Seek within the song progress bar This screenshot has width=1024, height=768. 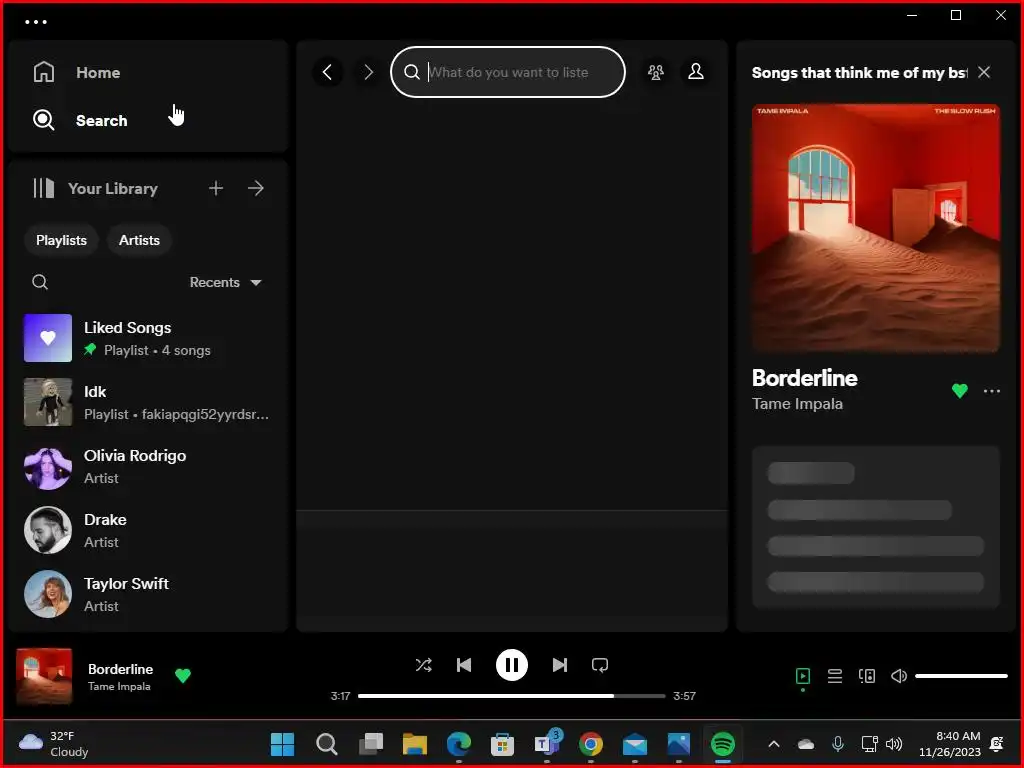pos(511,696)
